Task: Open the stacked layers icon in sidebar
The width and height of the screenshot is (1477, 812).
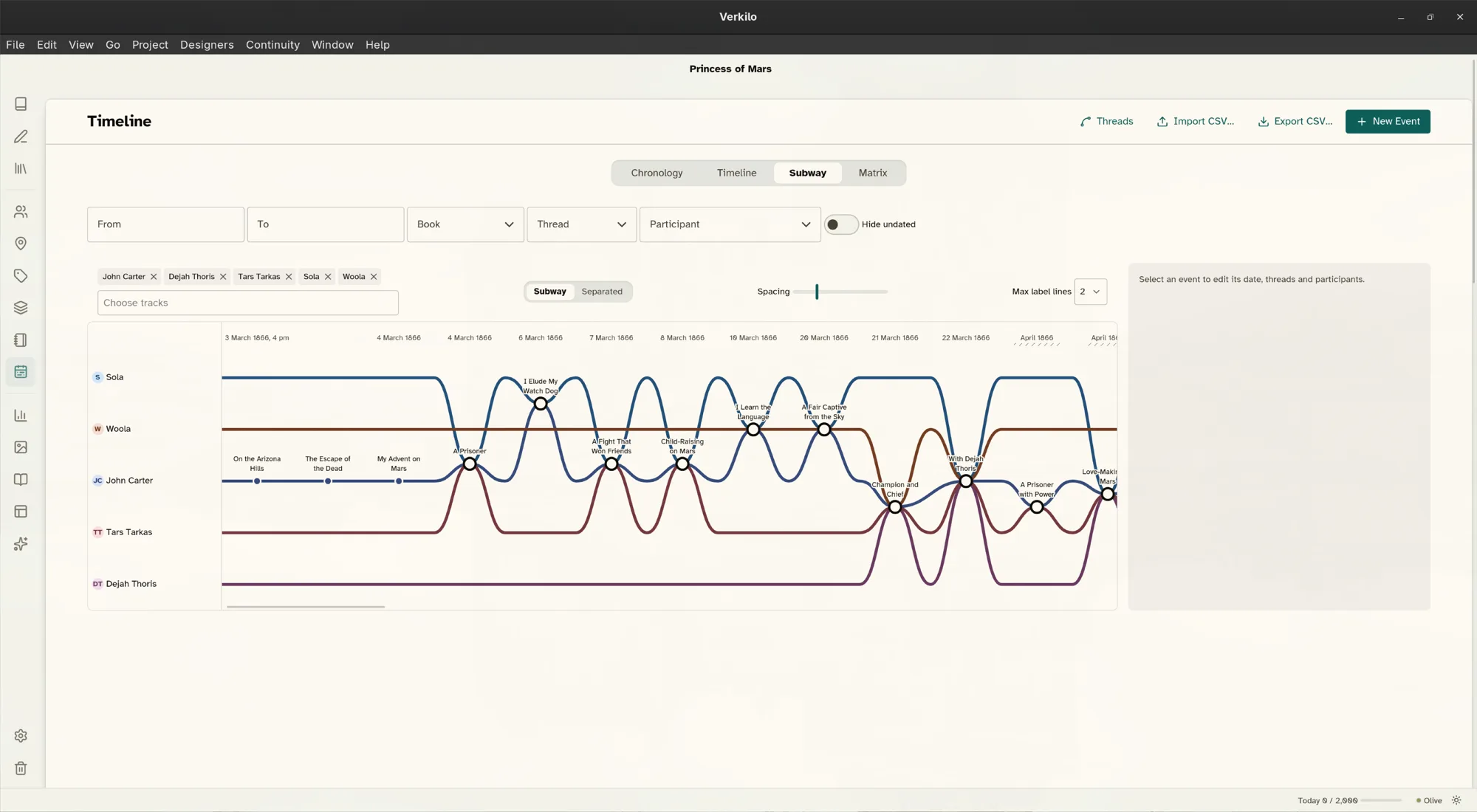Action: 21,308
